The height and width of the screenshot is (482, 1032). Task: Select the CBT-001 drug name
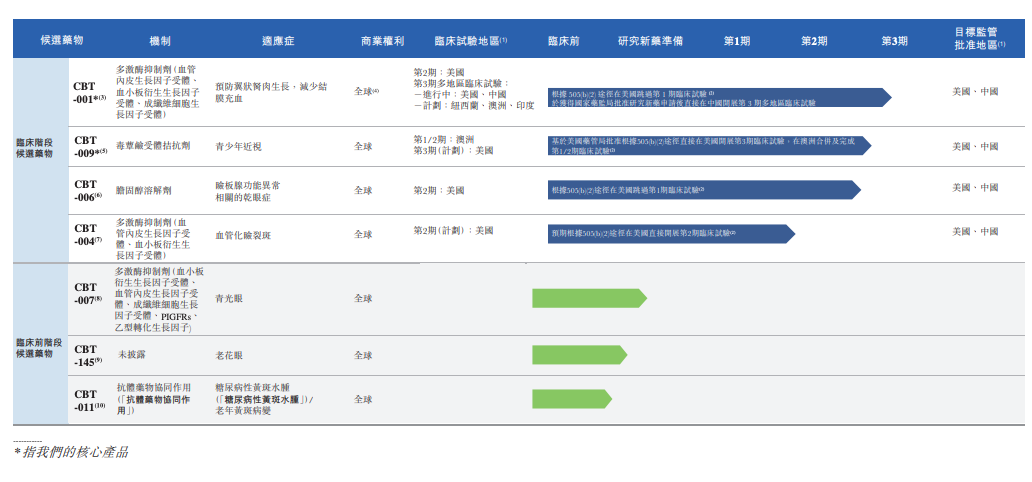[90, 92]
